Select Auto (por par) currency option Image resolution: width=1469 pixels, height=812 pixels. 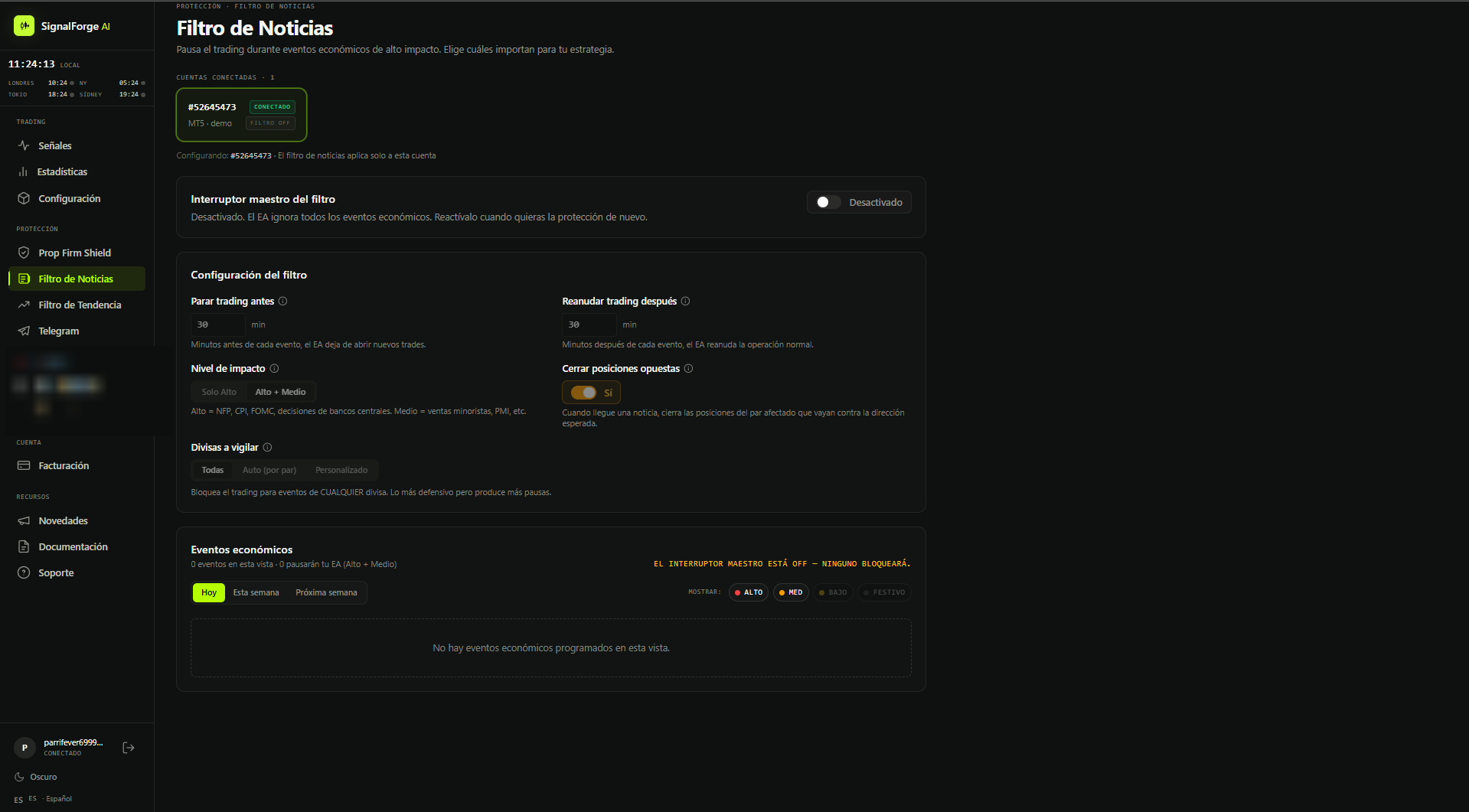(269, 470)
